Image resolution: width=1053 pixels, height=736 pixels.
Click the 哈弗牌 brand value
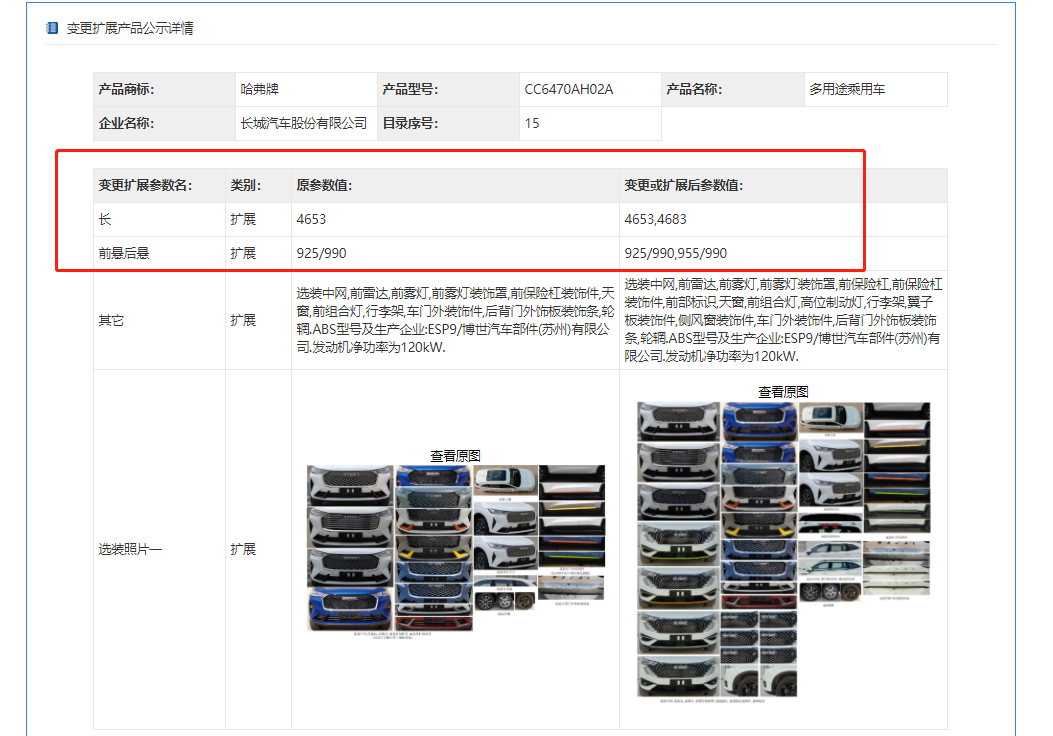coord(260,89)
